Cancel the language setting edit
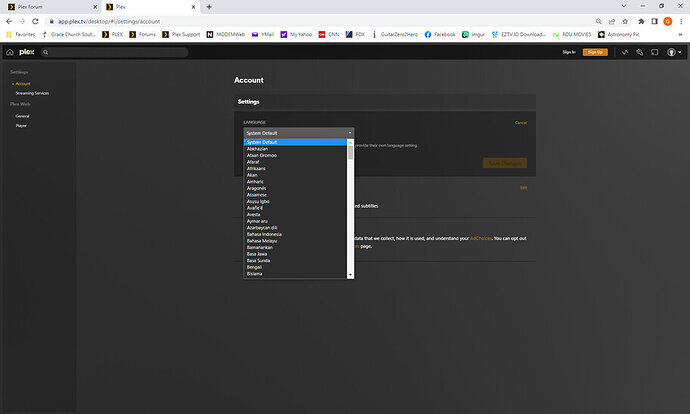 point(521,123)
